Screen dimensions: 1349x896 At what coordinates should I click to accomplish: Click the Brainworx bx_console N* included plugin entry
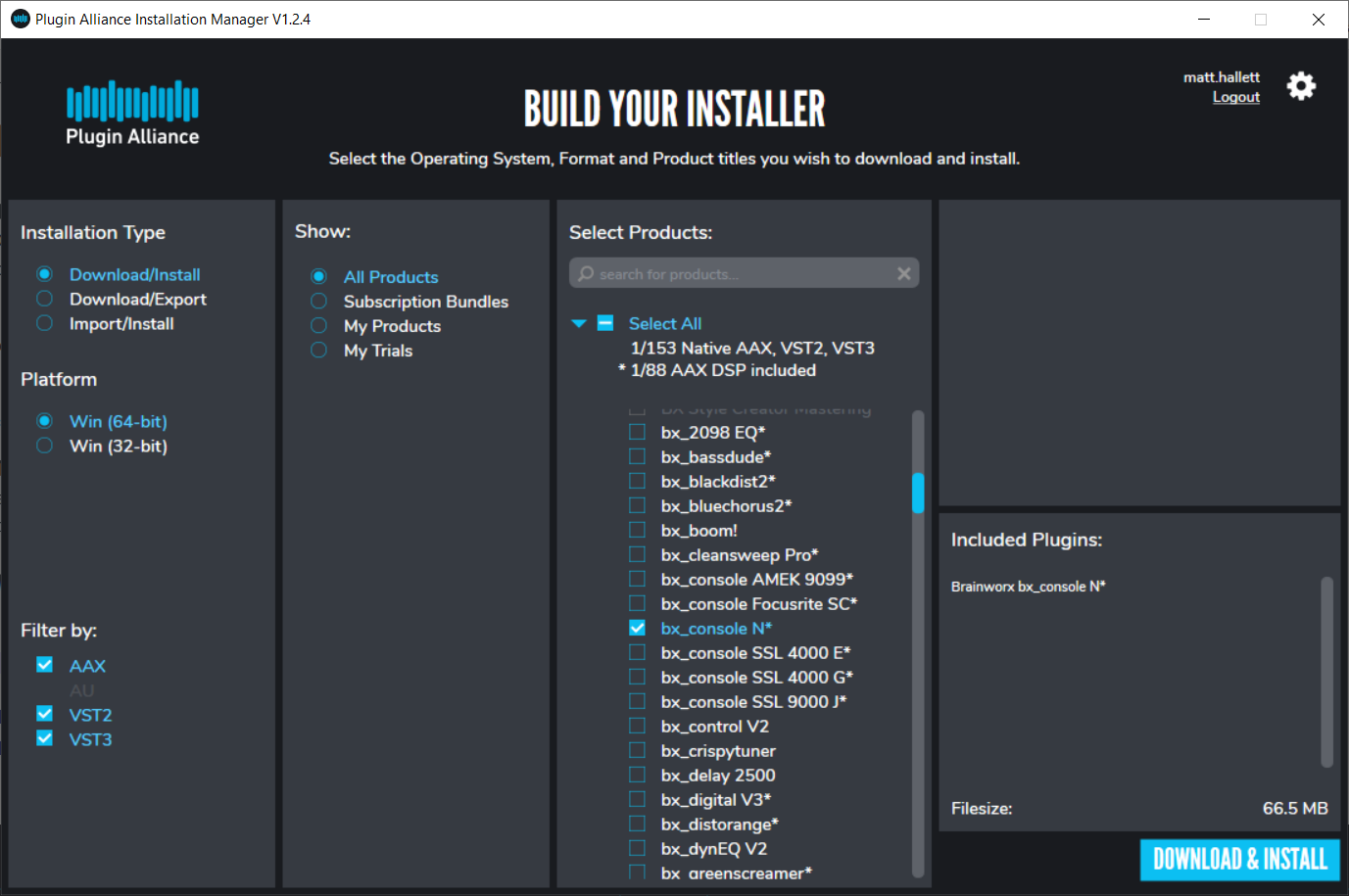(1028, 587)
